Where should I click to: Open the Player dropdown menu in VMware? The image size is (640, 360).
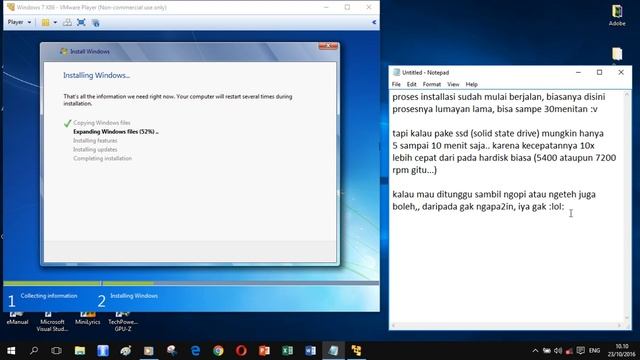(19, 22)
